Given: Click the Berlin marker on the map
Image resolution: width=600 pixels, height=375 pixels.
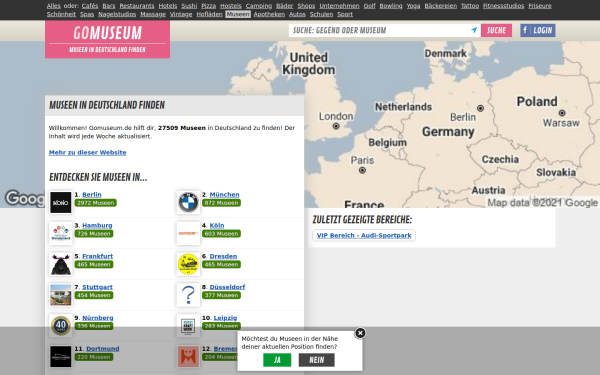Looking at the screenshot, I should click(480, 108).
